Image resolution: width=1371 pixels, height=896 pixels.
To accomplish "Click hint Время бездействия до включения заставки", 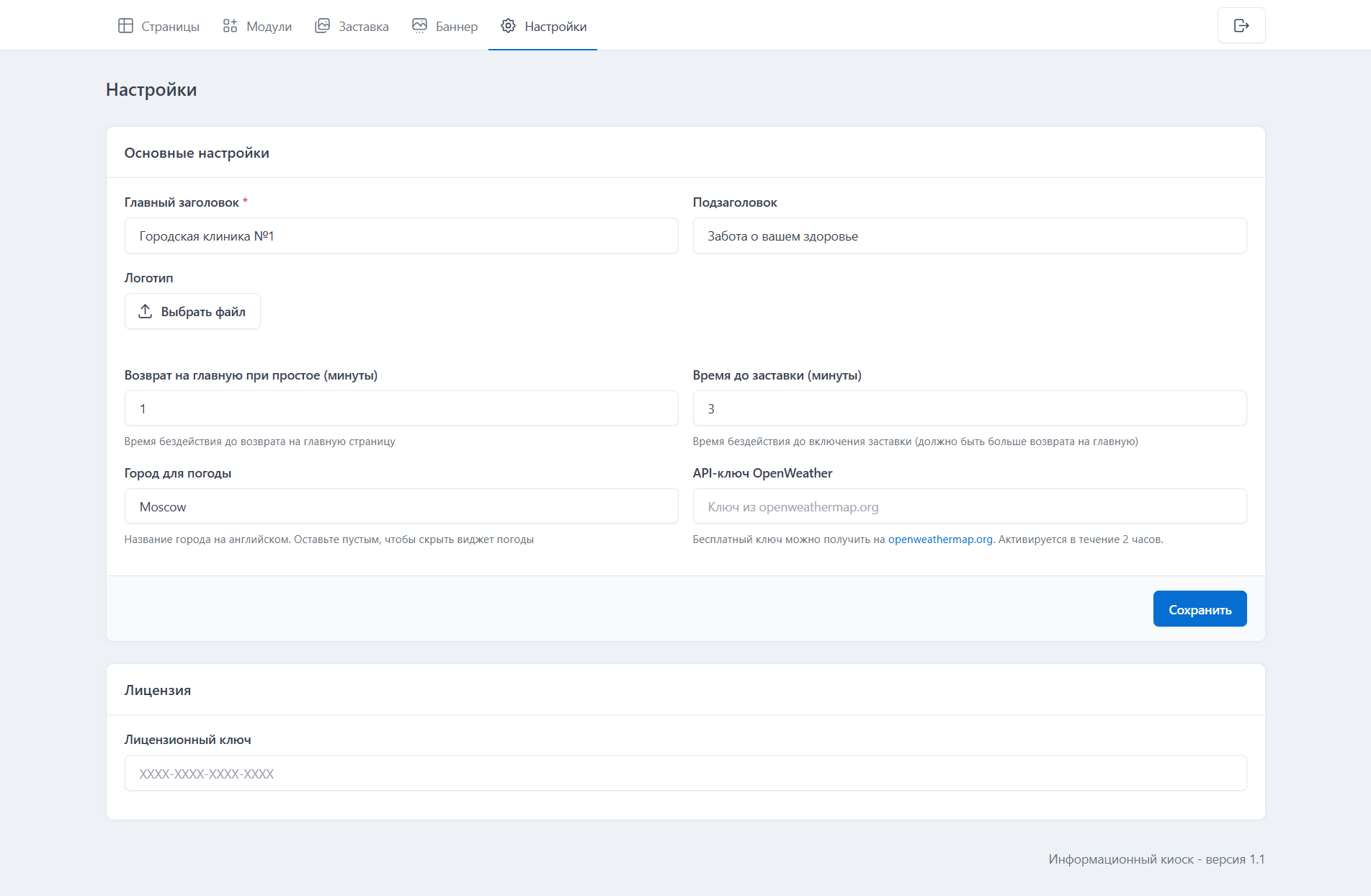I will (x=915, y=442).
